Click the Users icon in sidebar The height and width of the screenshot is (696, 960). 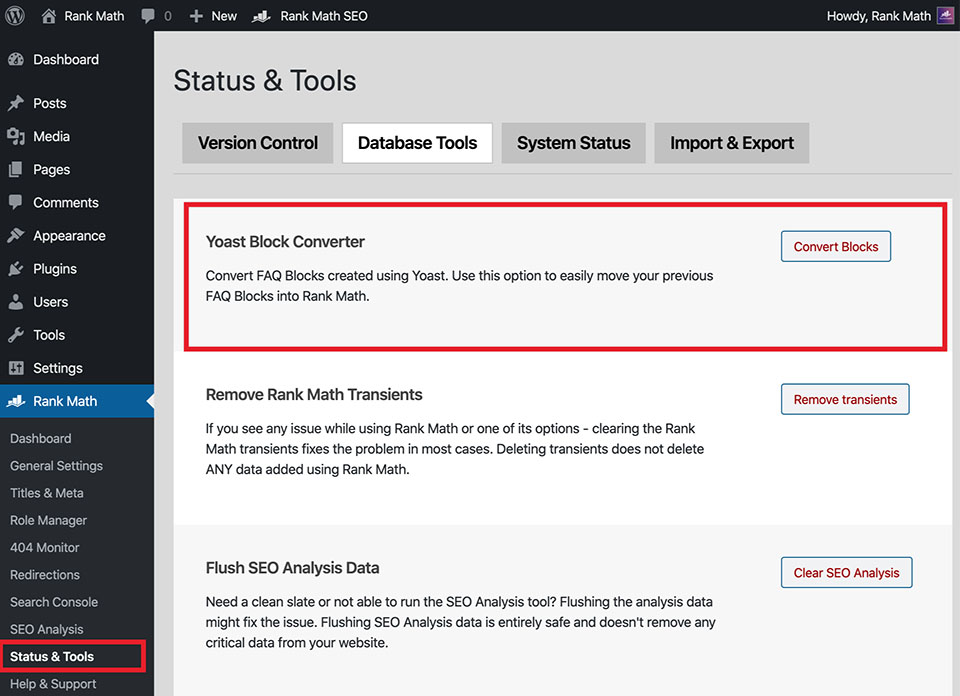pyautogui.click(x=16, y=302)
